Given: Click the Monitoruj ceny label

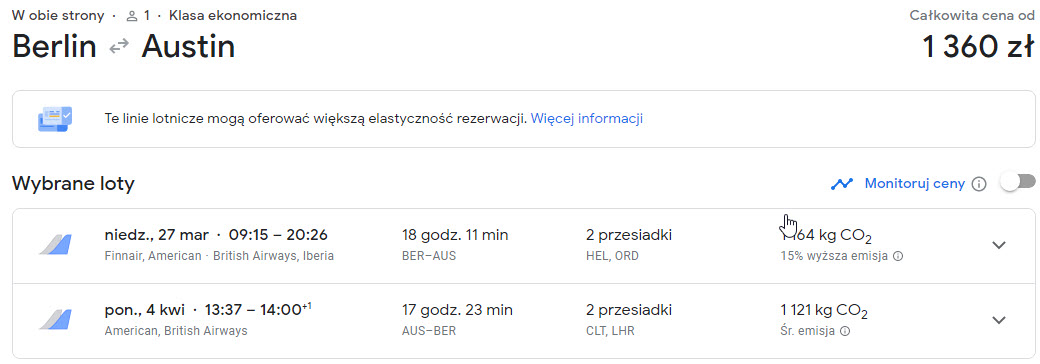Looking at the screenshot, I should point(915,184).
